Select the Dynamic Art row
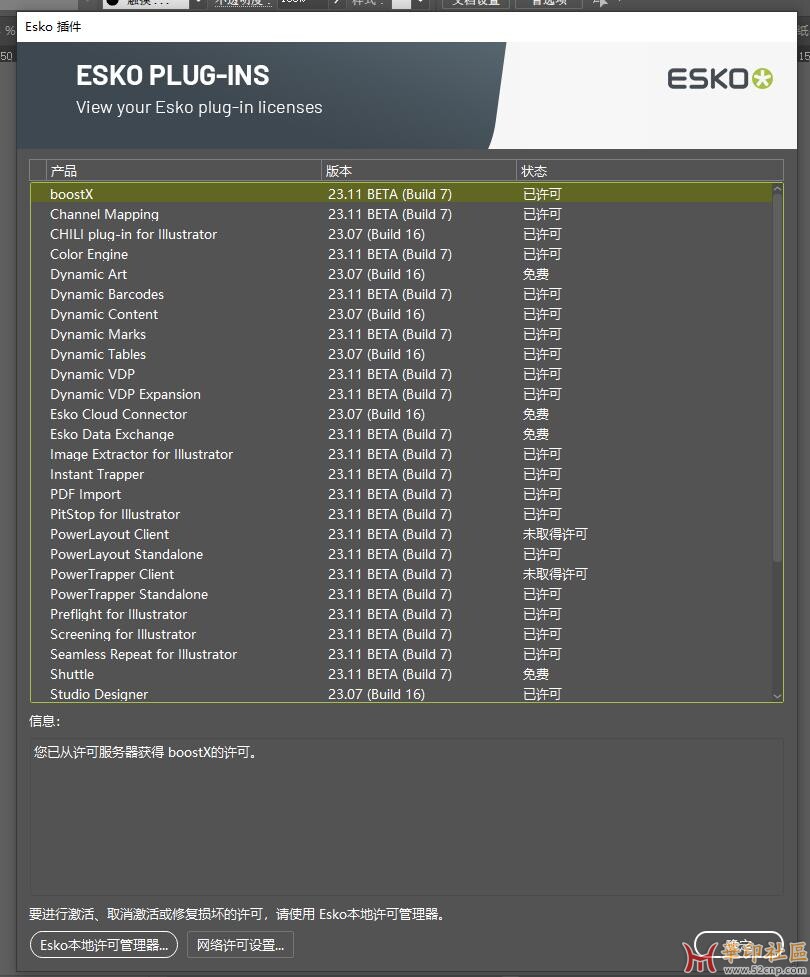 (x=401, y=274)
